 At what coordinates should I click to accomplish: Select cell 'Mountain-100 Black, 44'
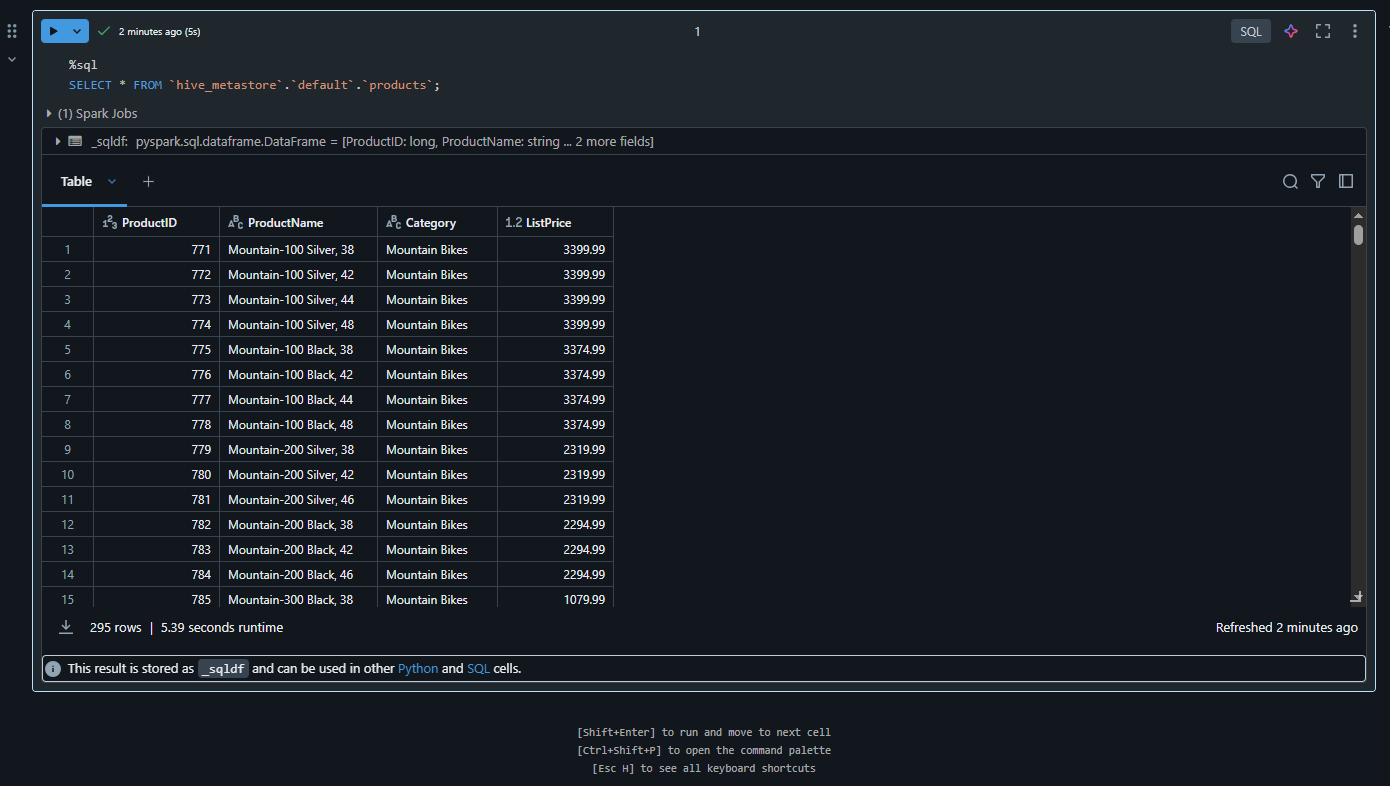[x=298, y=399]
